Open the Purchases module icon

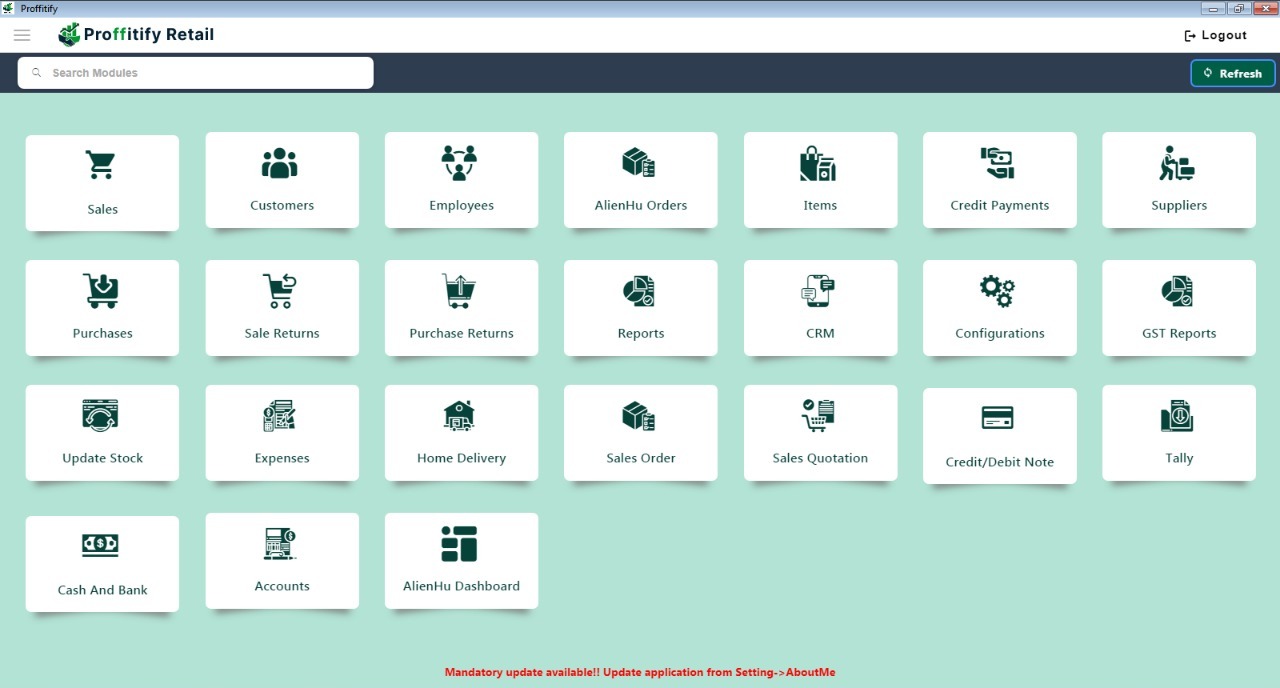coord(101,291)
